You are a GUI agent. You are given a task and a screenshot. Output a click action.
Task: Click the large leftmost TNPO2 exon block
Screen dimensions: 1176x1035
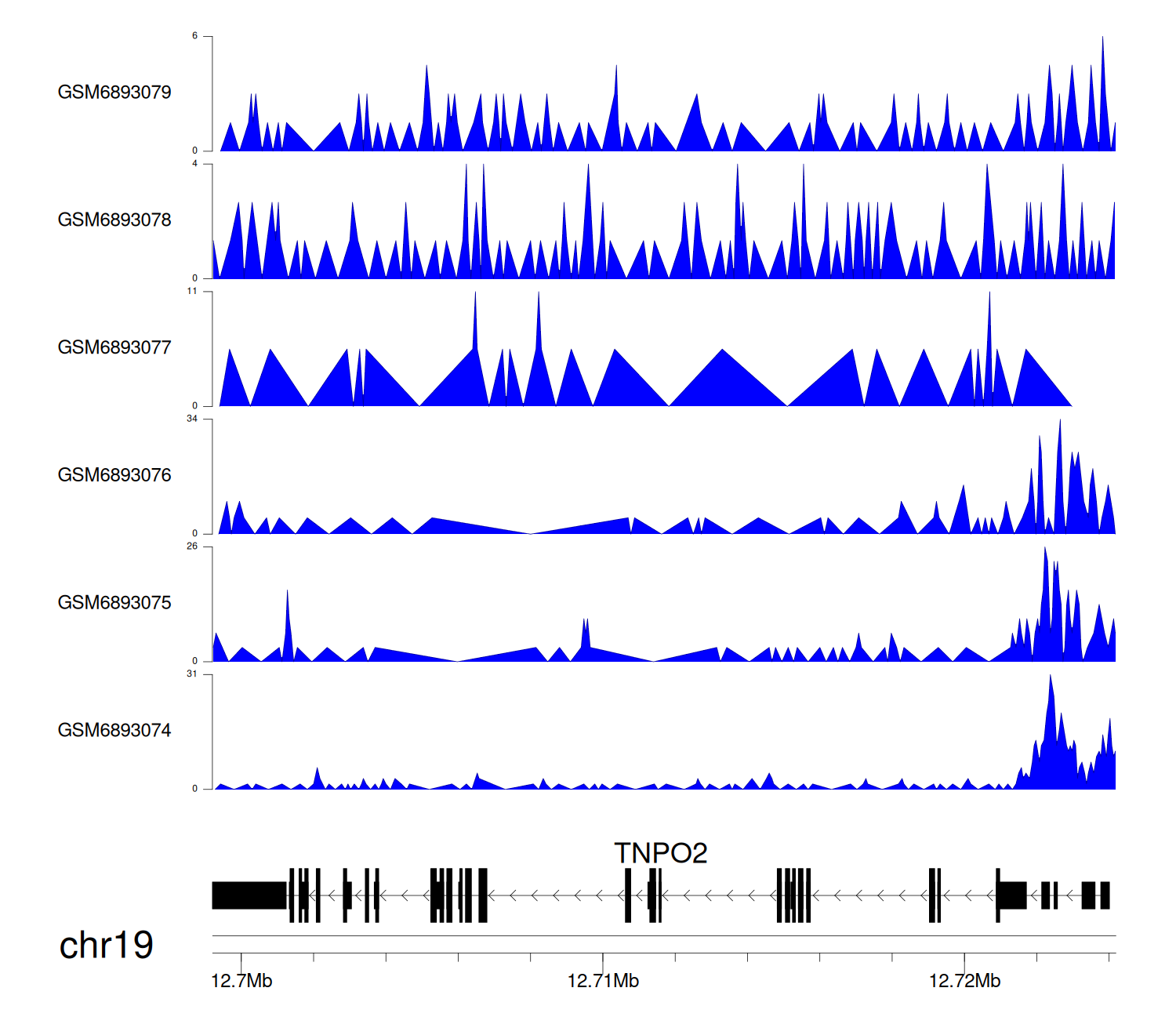coord(249,895)
